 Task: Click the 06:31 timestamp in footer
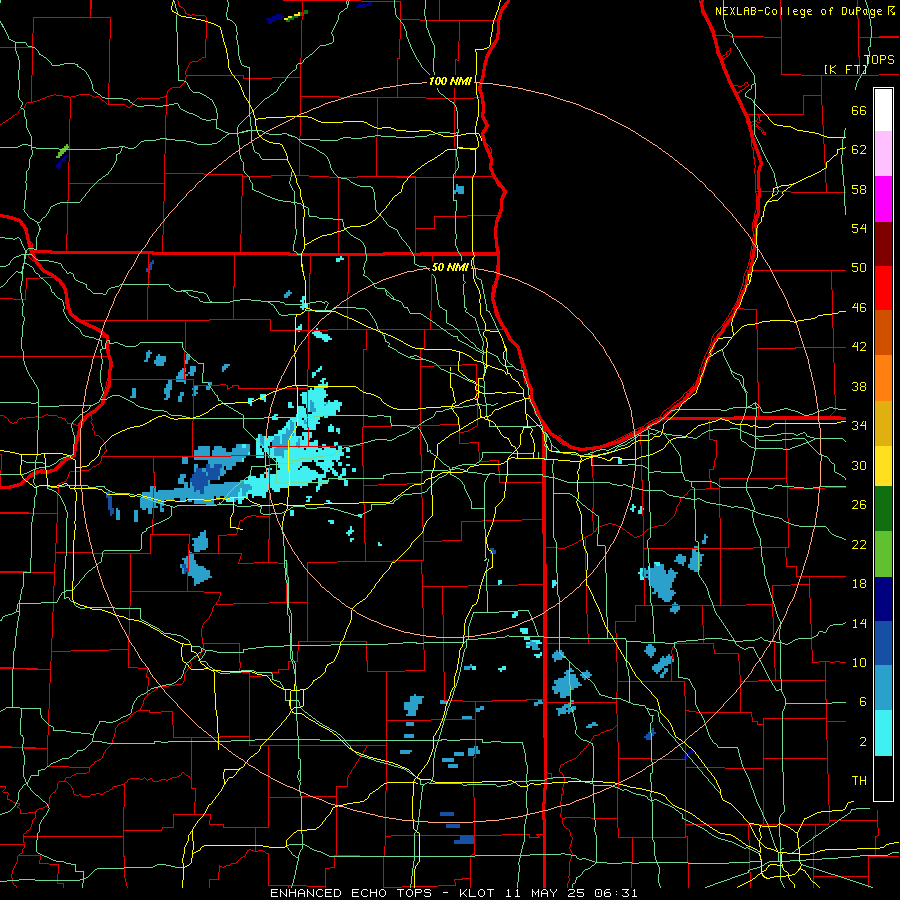(616, 893)
